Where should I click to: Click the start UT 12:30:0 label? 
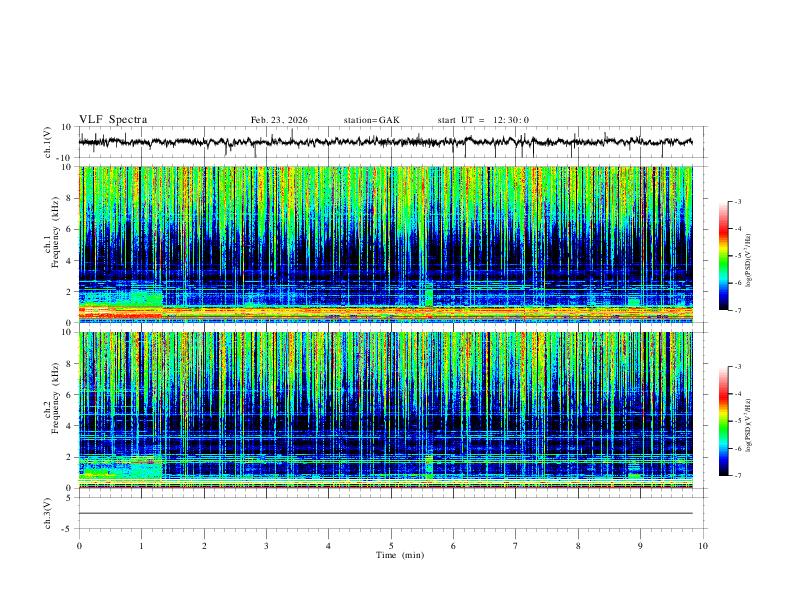[x=483, y=120]
